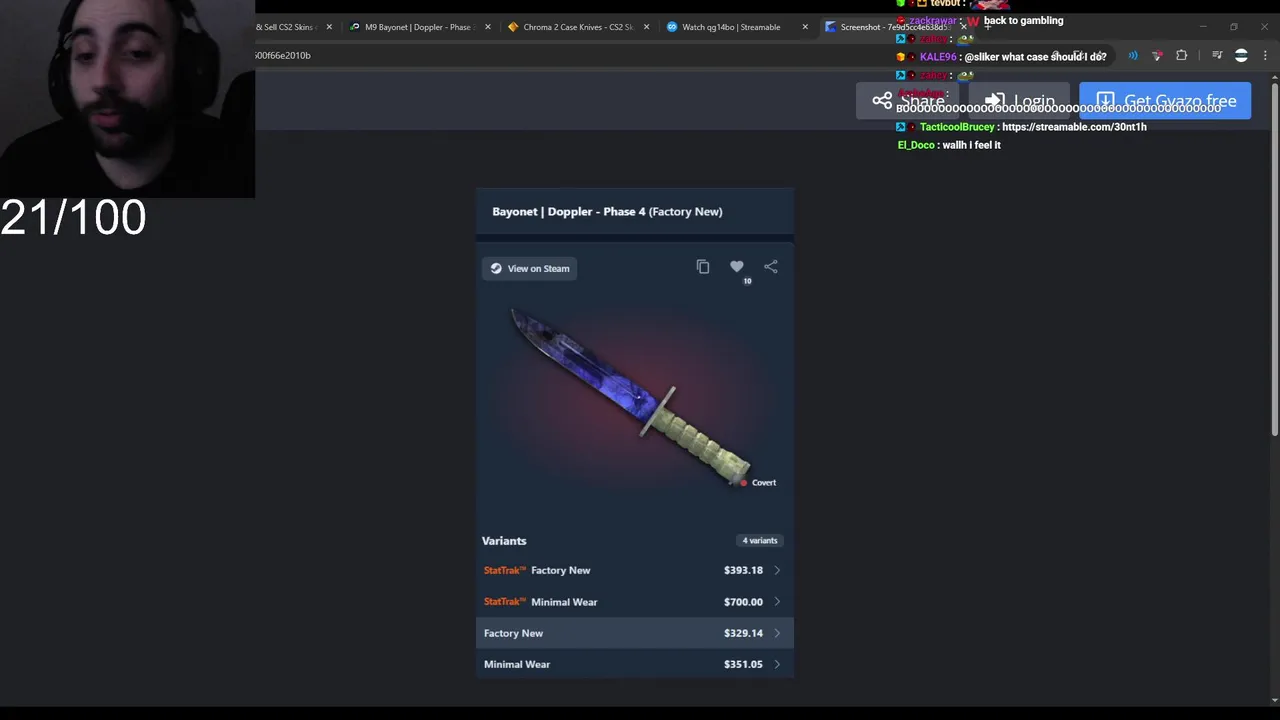1280x720 pixels.
Task: Expand the chevron next to $700.00
Action: click(x=777, y=602)
